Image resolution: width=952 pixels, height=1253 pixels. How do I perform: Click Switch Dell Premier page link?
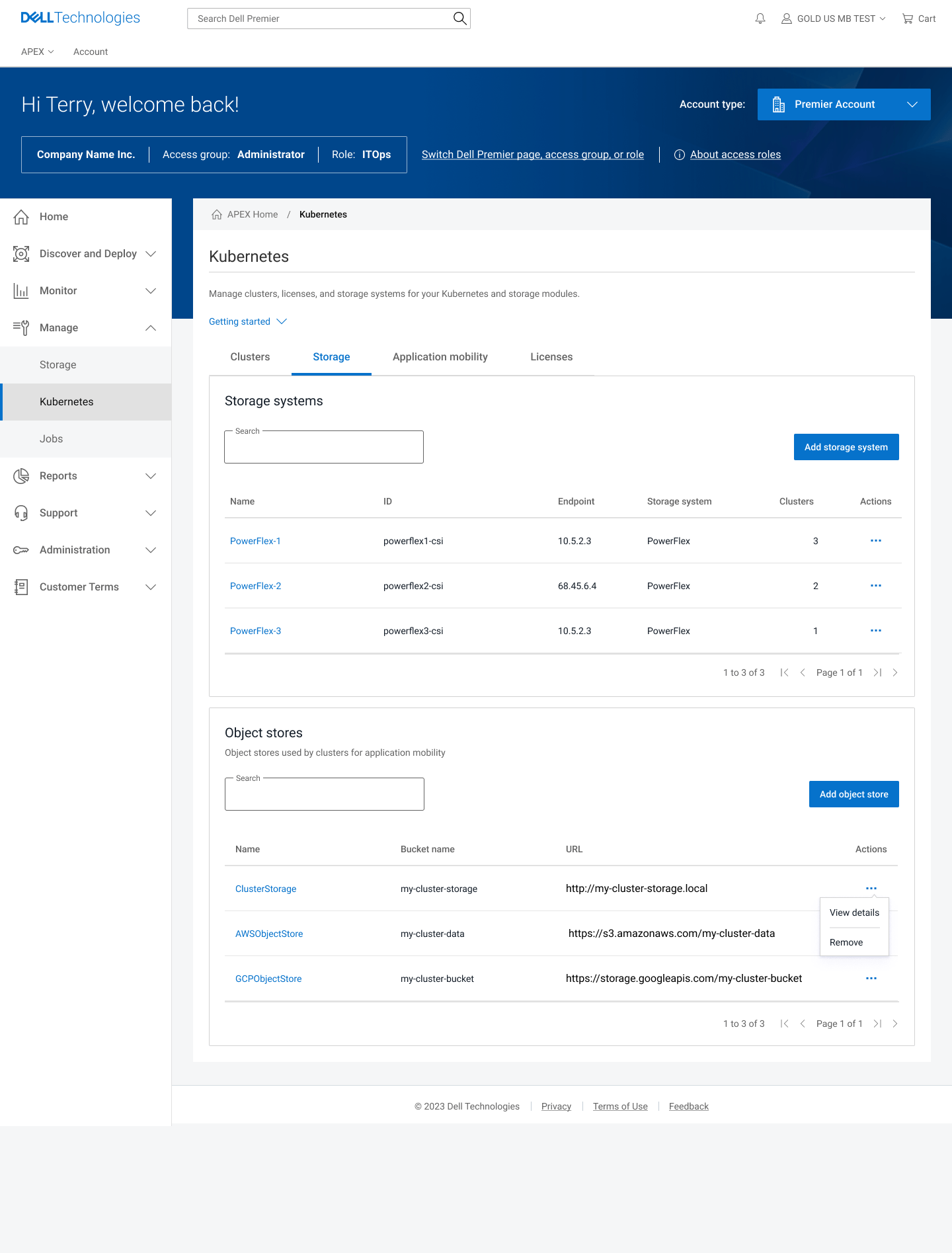533,155
